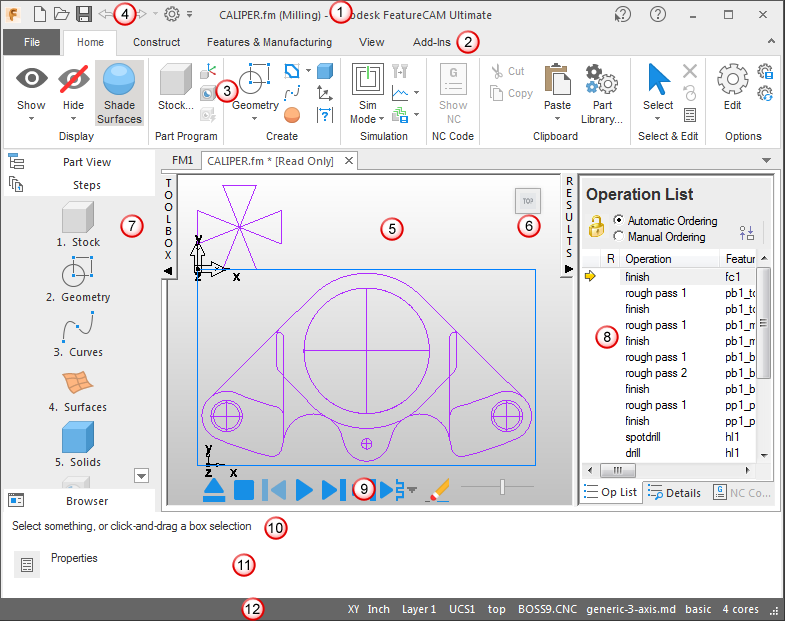
Task: Click the Show NC code button
Action: [x=453, y=93]
